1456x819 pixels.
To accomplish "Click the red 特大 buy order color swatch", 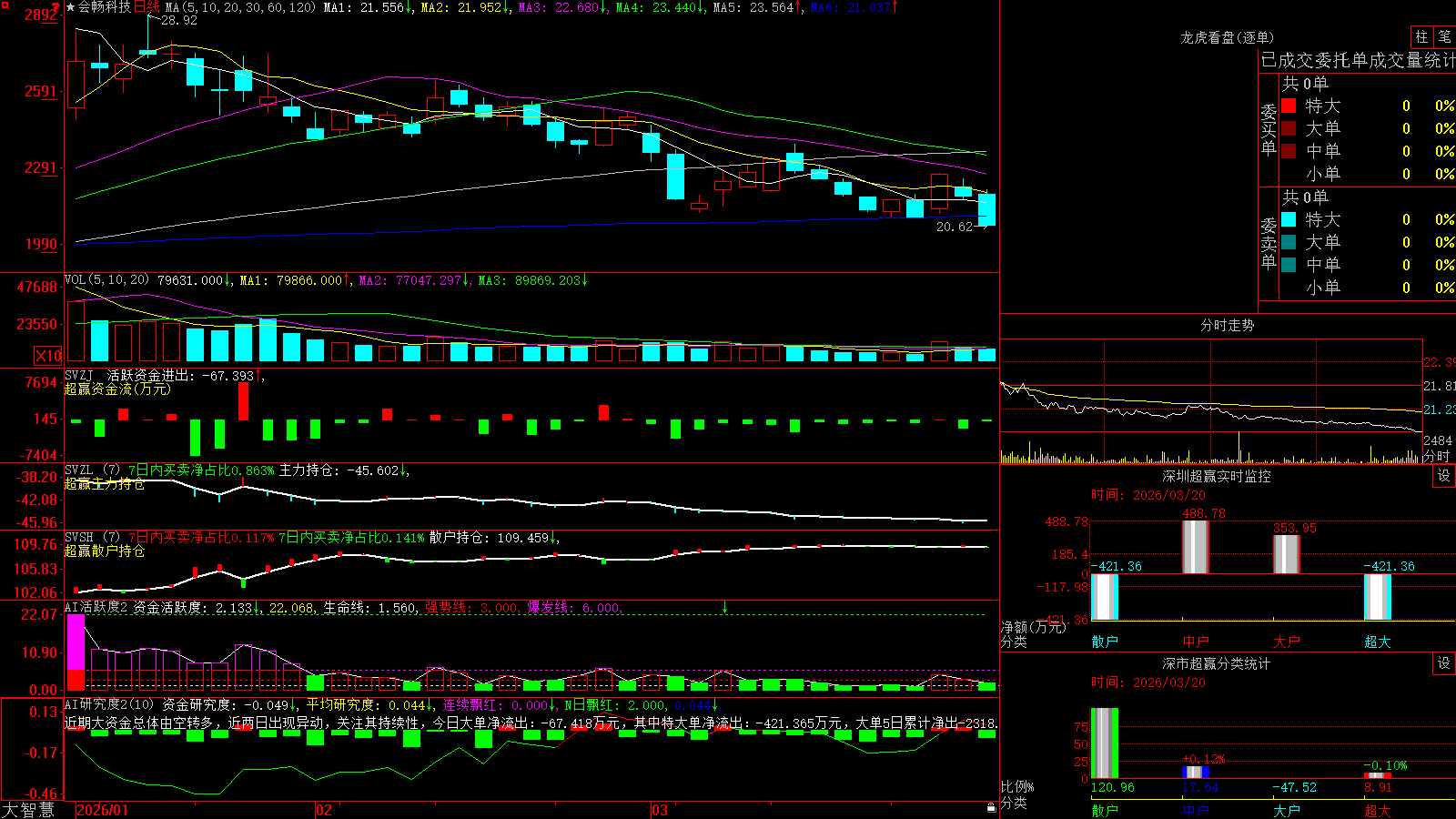I will pos(1289,106).
